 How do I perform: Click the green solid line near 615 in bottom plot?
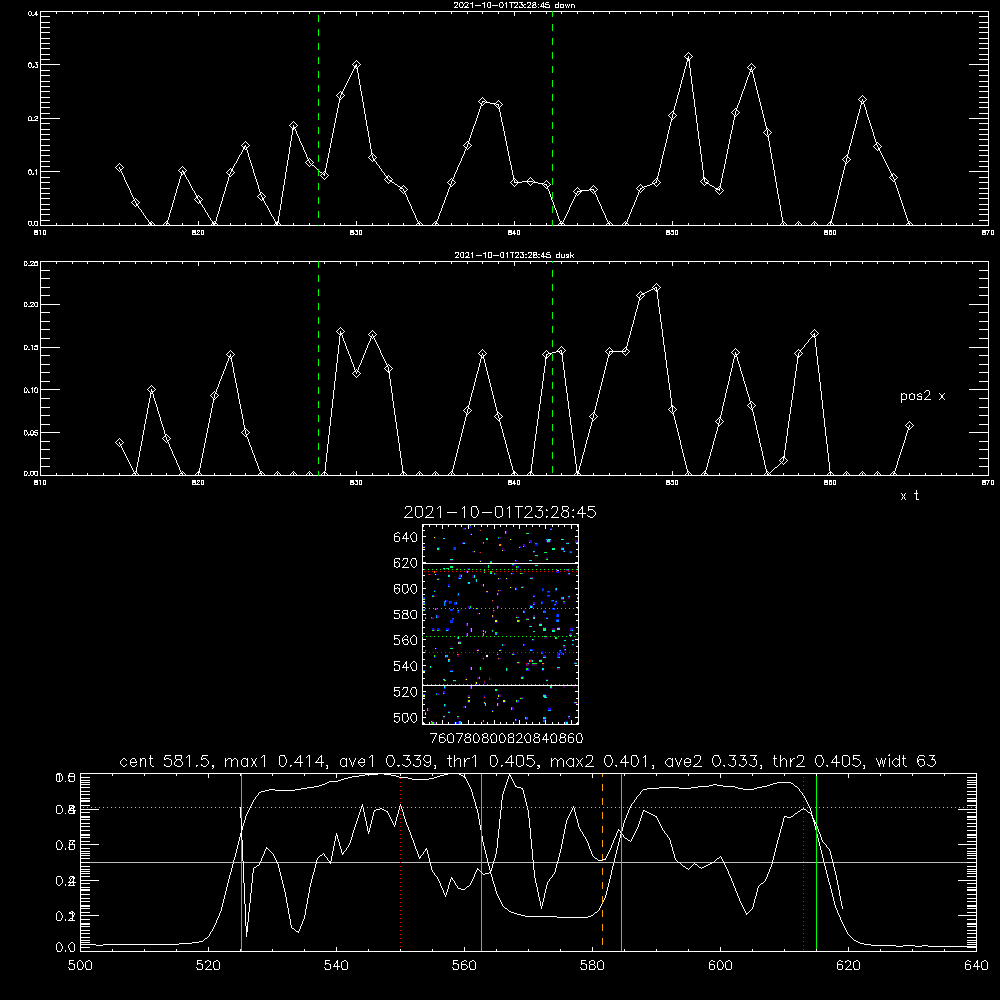click(816, 861)
